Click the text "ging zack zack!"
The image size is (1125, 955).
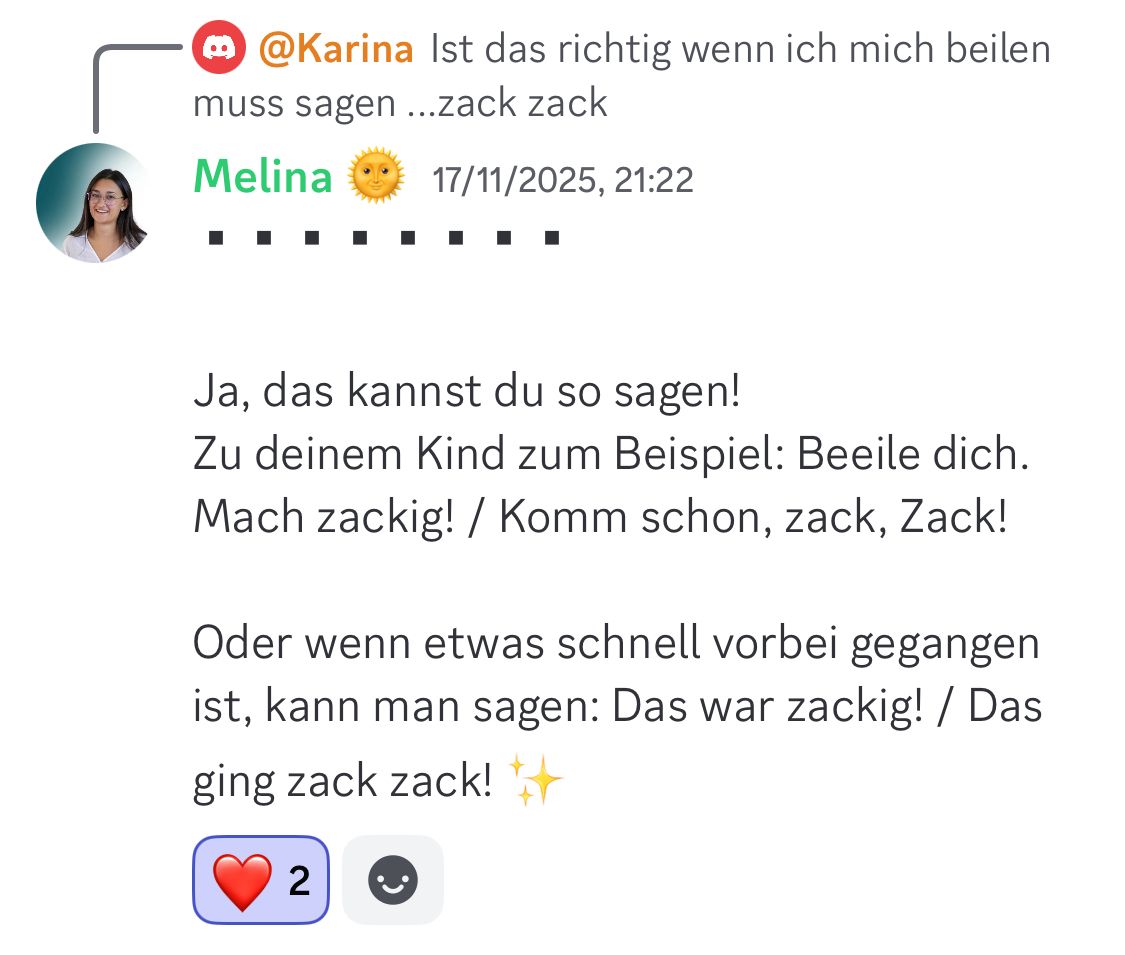pyautogui.click(x=342, y=781)
